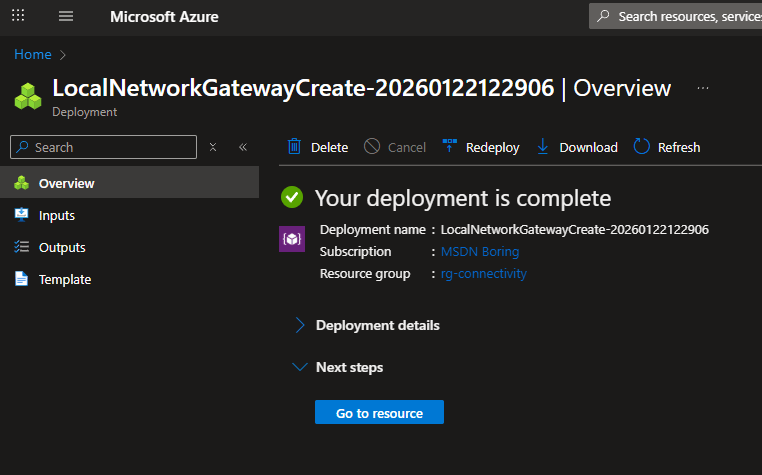
Task: Click the Inputs monitor icon
Action: coord(21,214)
